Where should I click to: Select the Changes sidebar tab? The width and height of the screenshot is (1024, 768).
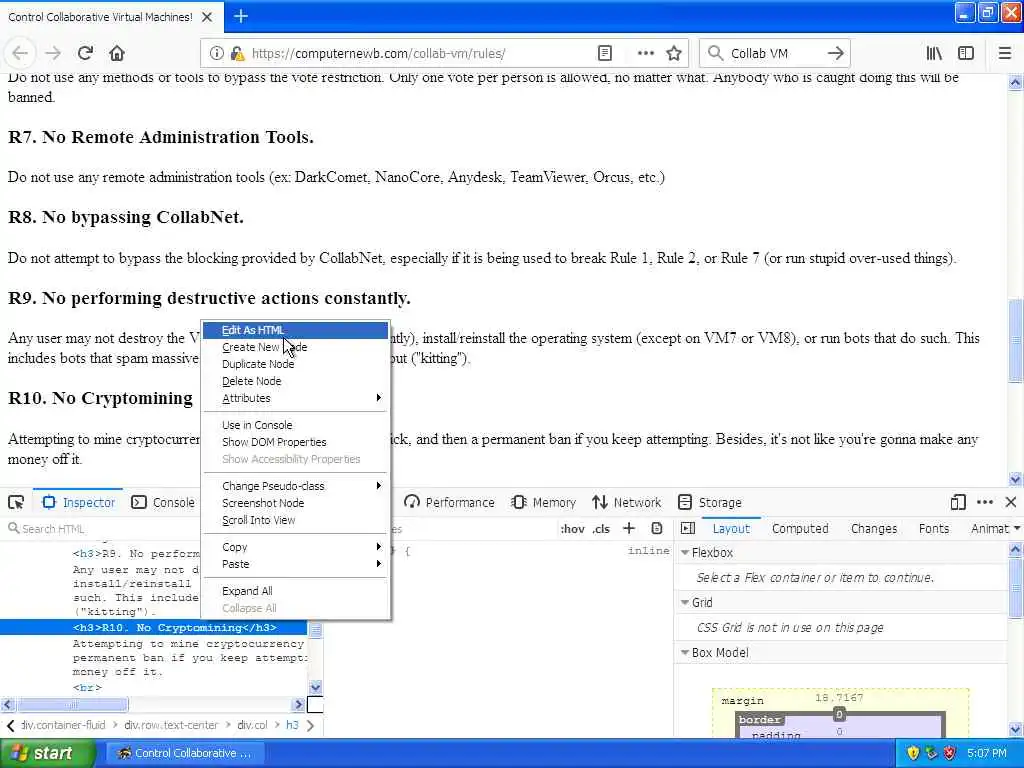click(x=874, y=528)
